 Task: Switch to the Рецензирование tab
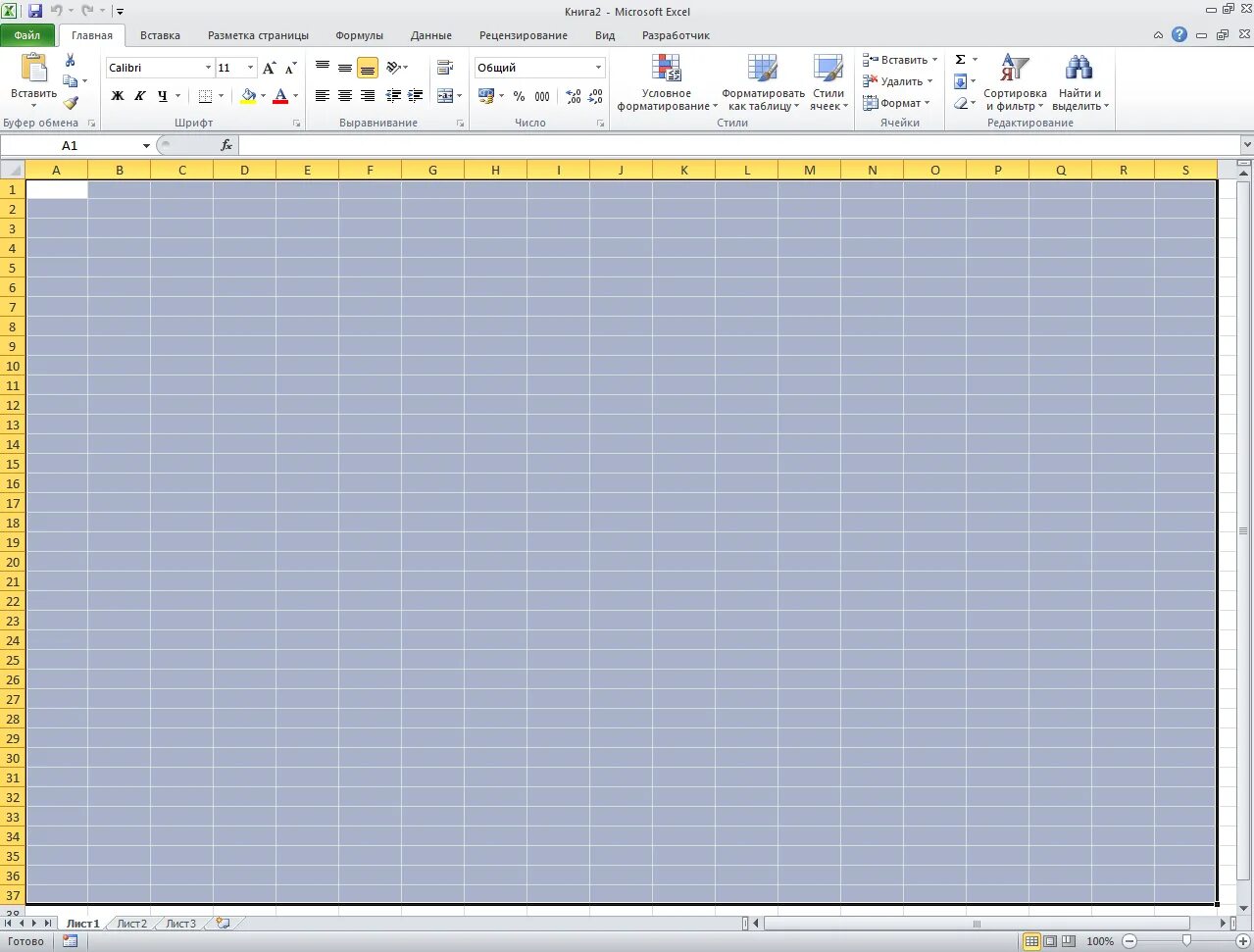(524, 35)
